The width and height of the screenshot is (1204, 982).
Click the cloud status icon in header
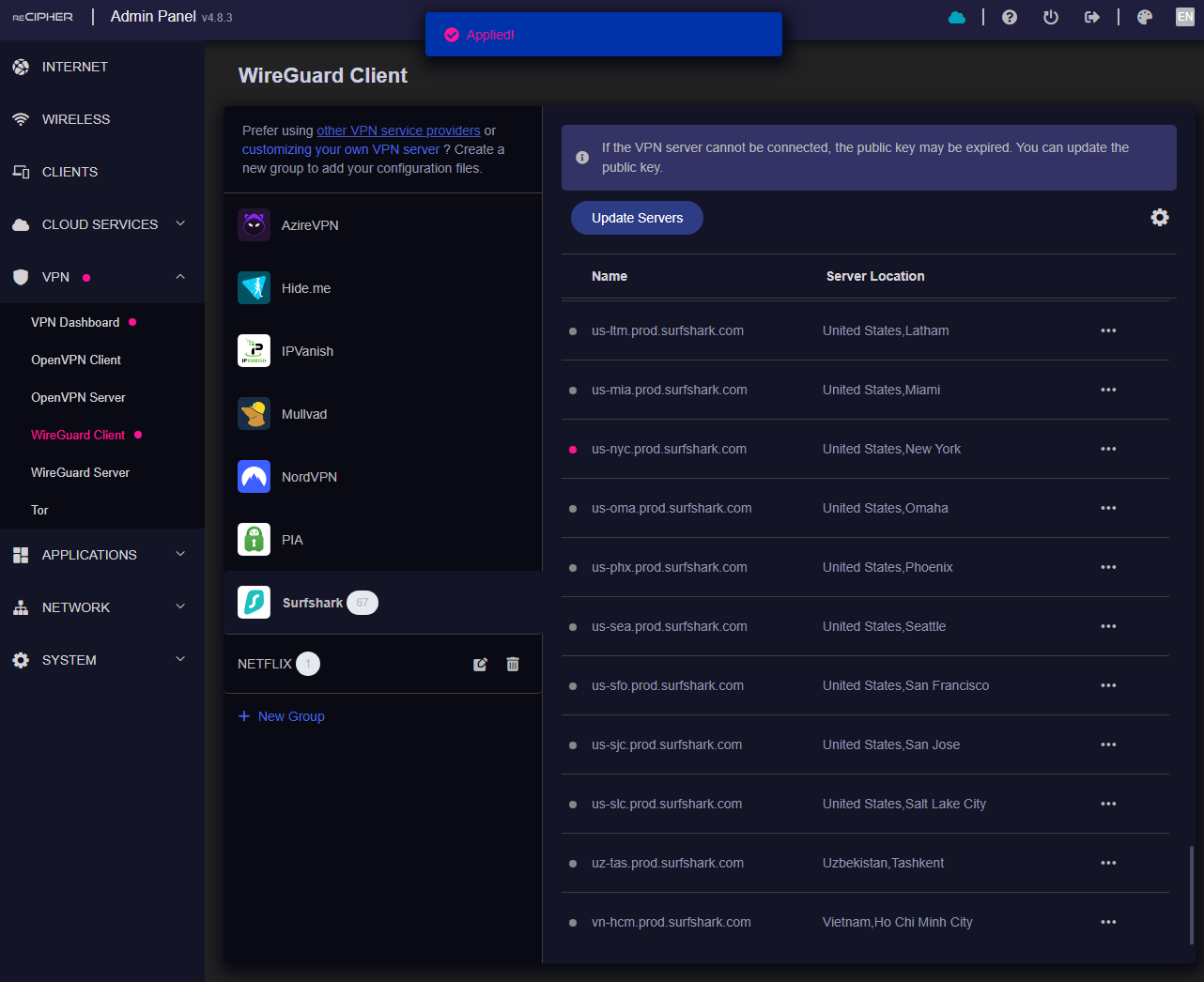point(956,17)
